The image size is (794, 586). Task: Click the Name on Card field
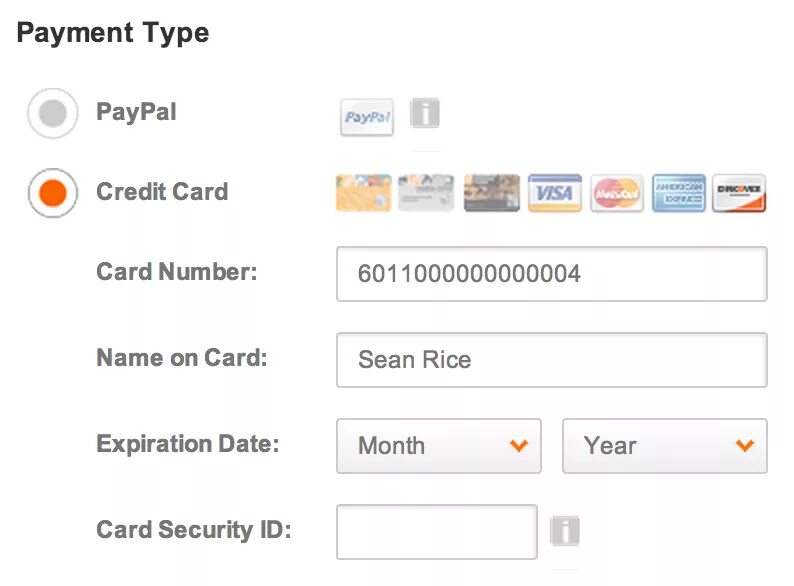[x=552, y=360]
